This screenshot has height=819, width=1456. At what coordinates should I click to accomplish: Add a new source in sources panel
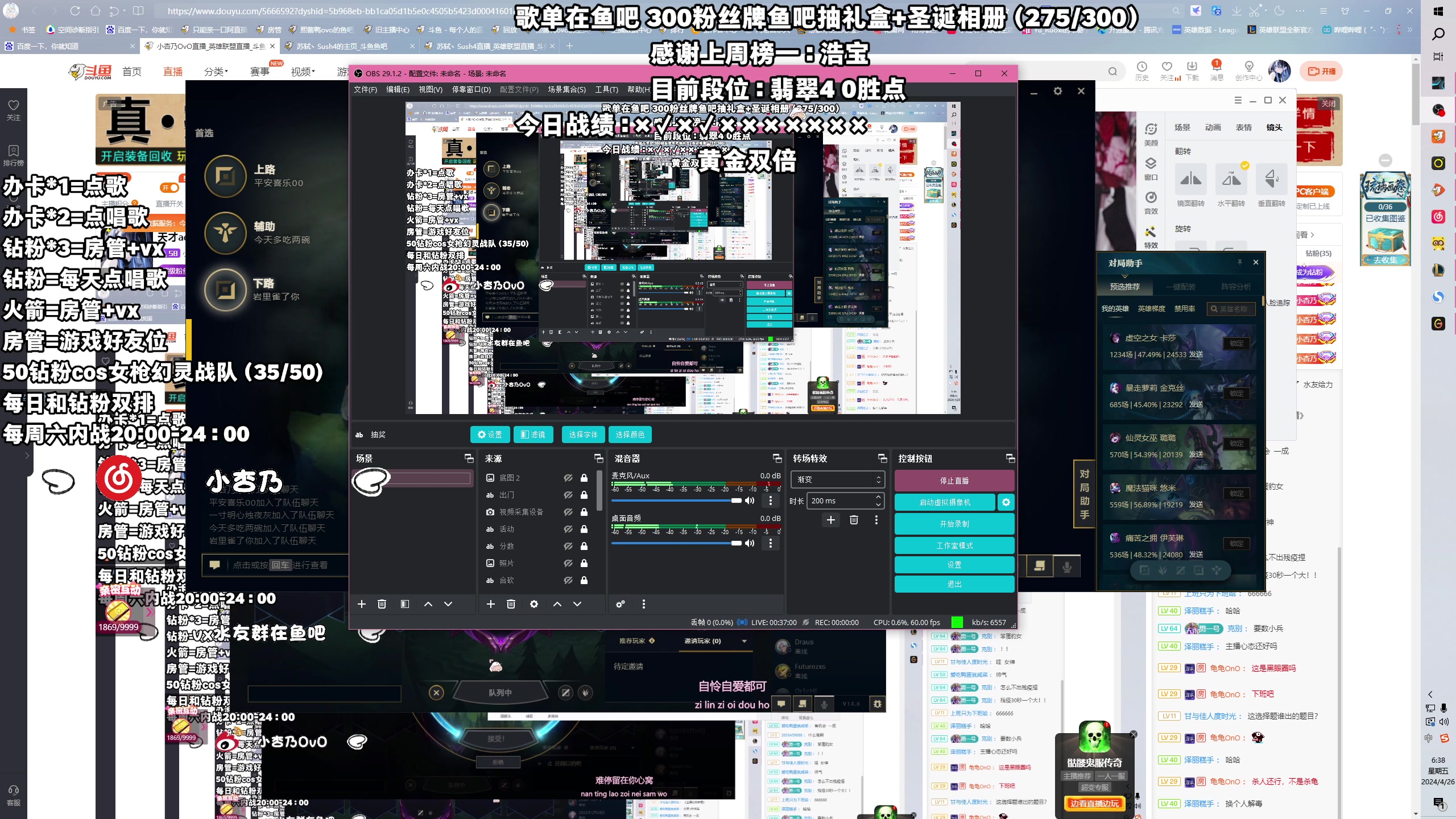pyautogui.click(x=491, y=604)
